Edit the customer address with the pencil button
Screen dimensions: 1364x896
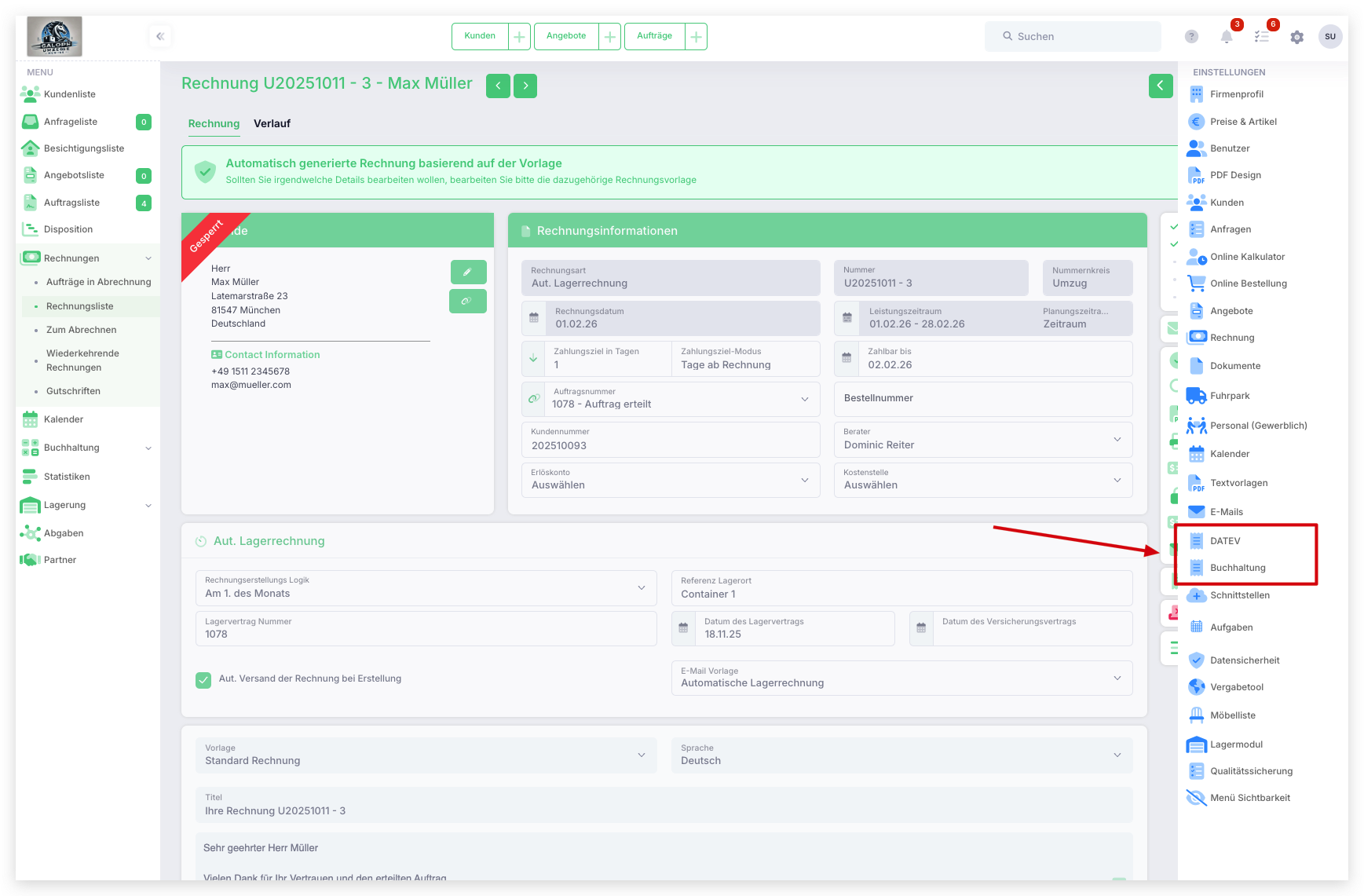[468, 272]
